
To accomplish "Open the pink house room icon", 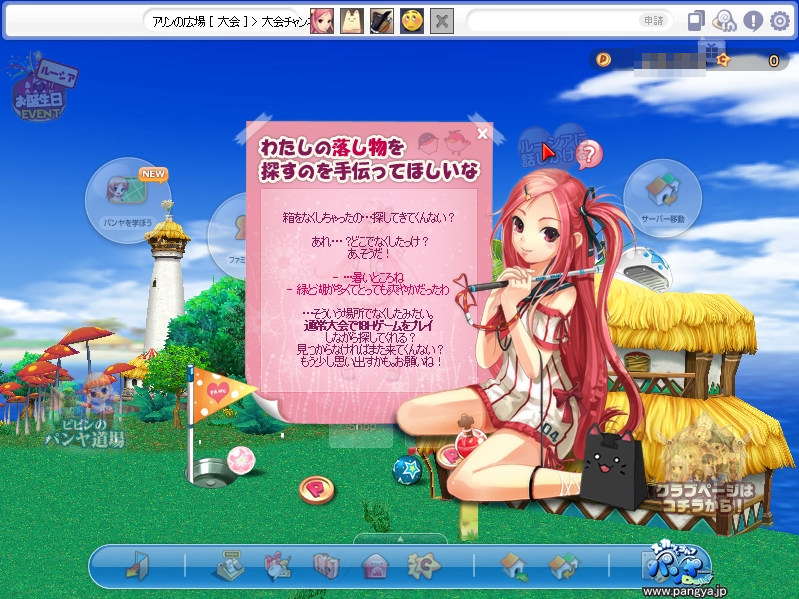I will (x=375, y=566).
